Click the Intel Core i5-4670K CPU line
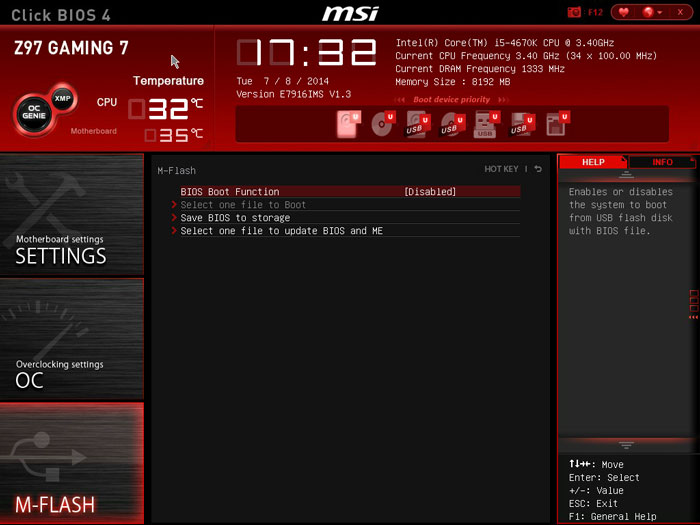 pyautogui.click(x=504, y=43)
